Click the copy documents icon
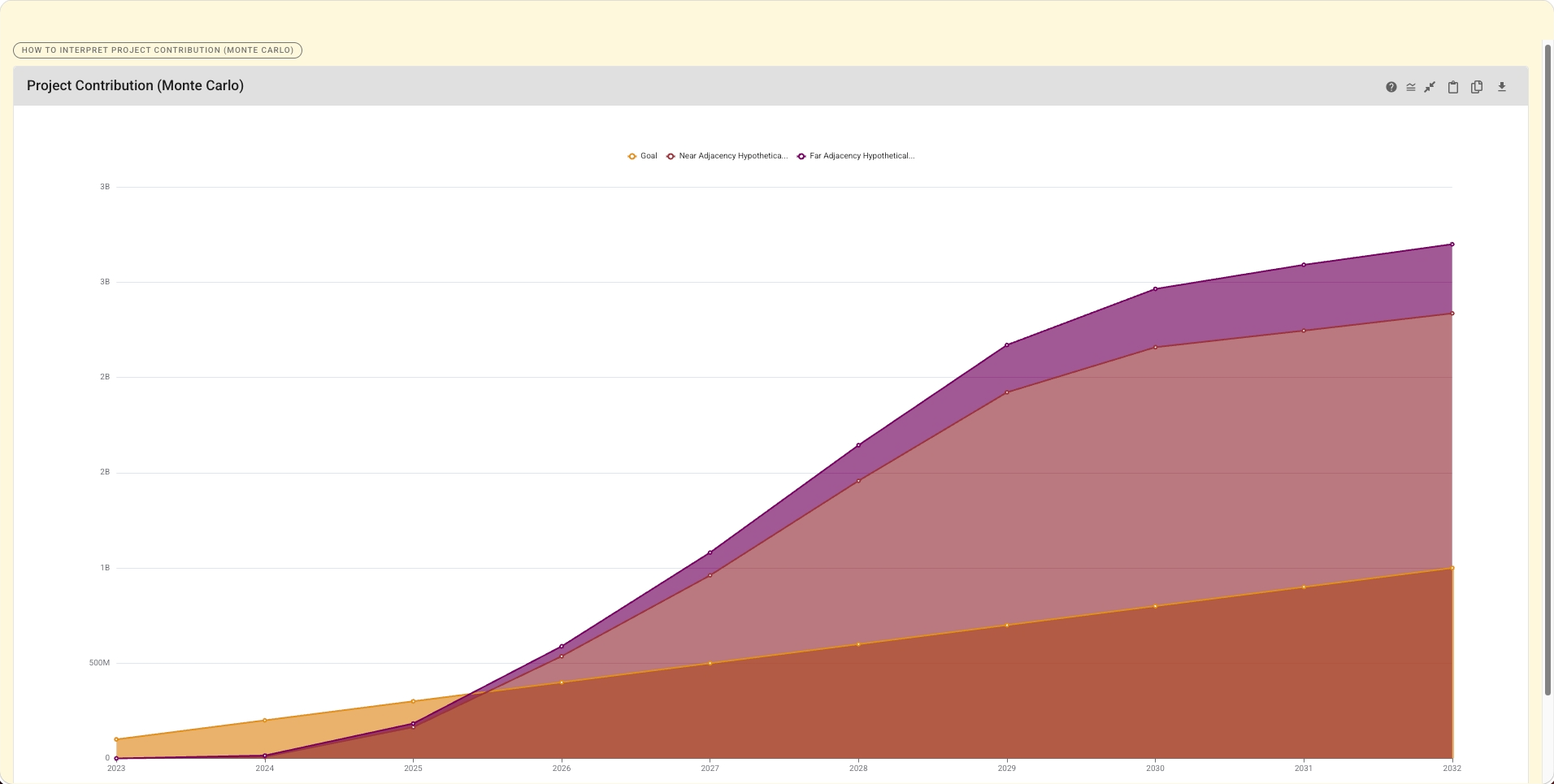The image size is (1554, 784). [x=1477, y=87]
